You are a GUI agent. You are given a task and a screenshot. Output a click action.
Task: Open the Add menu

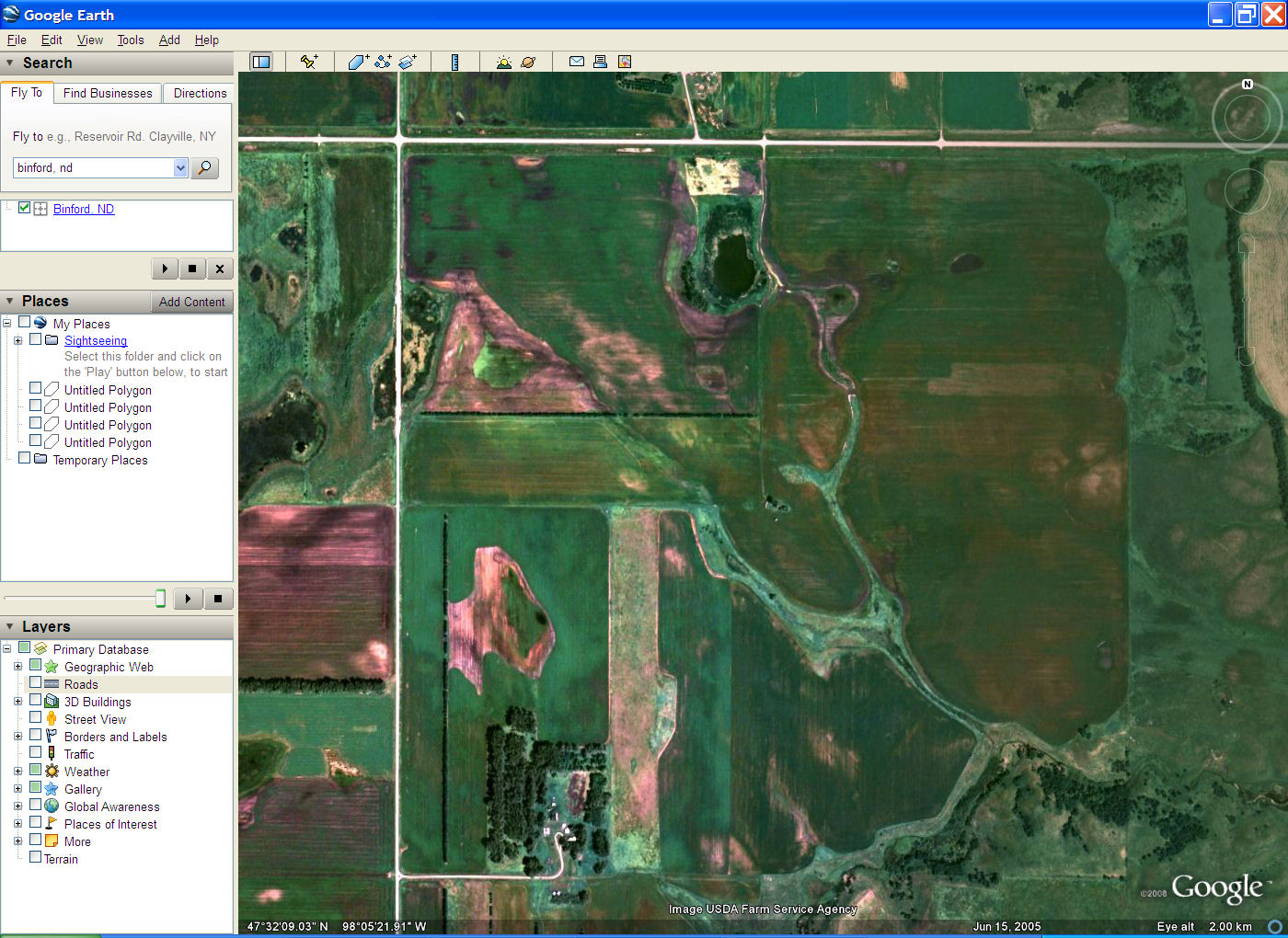coord(169,40)
